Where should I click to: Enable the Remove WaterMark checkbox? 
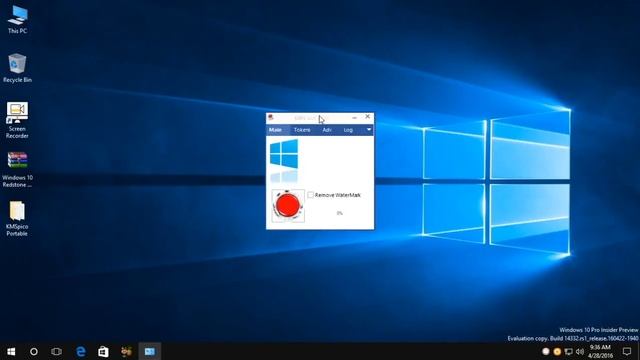311,195
